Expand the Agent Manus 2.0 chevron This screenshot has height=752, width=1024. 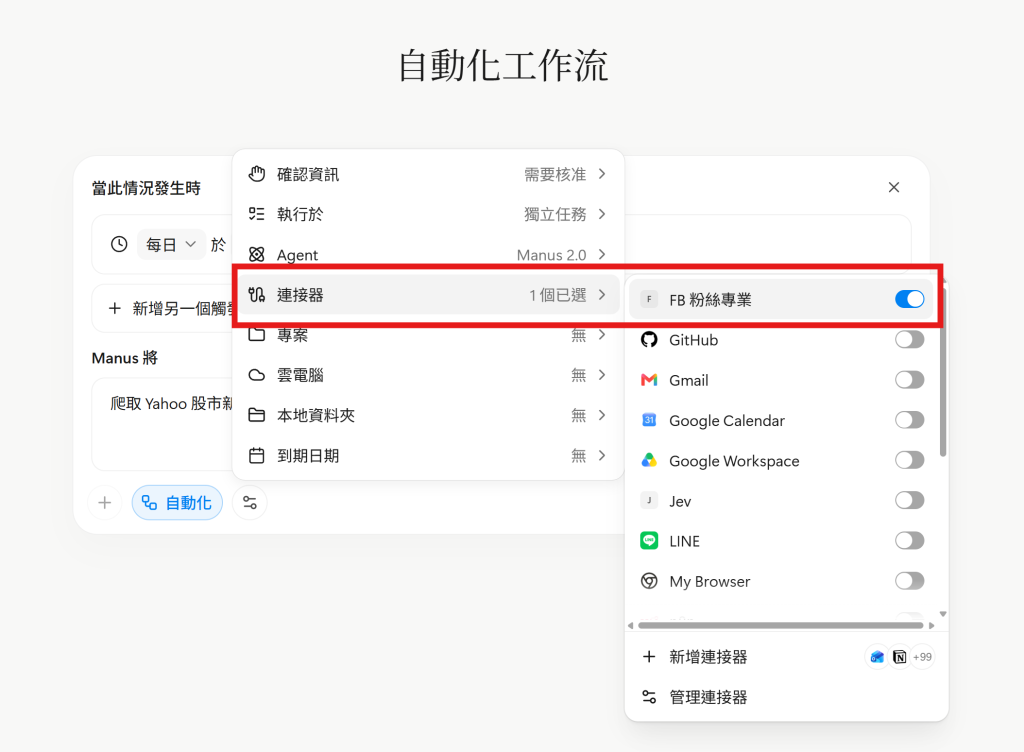point(602,255)
